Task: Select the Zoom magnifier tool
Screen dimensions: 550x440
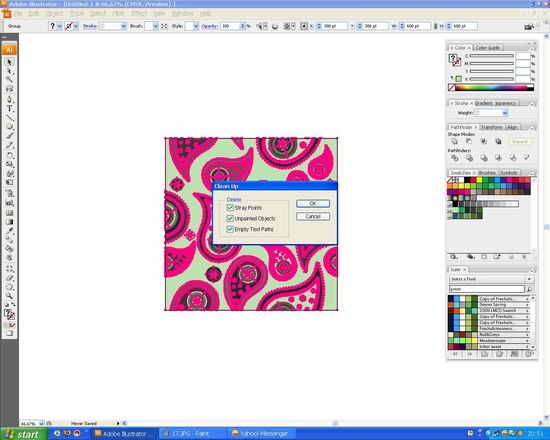Action: tap(9, 296)
